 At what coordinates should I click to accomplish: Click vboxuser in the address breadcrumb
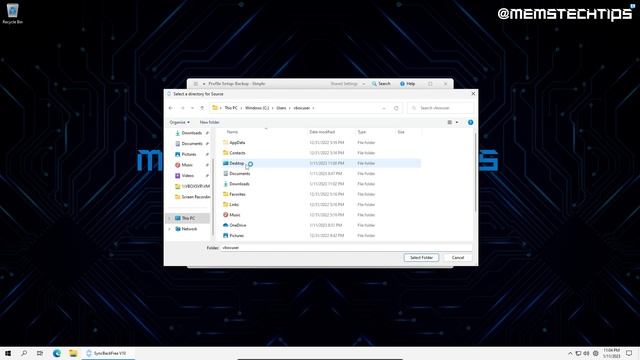302,108
